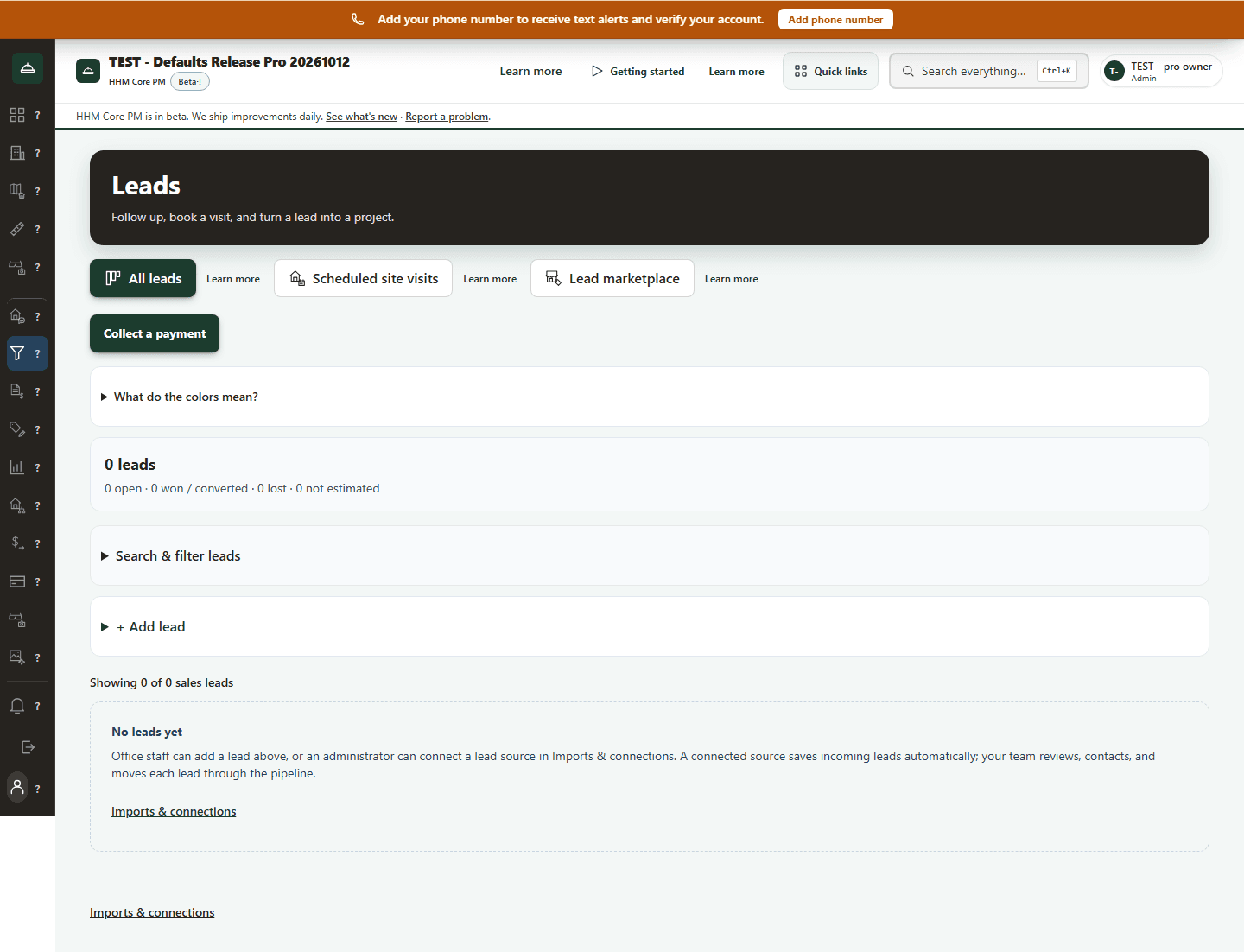Image resolution: width=1244 pixels, height=952 pixels.
Task: Open the invoice document dollar sidebar icon
Action: click(x=17, y=391)
